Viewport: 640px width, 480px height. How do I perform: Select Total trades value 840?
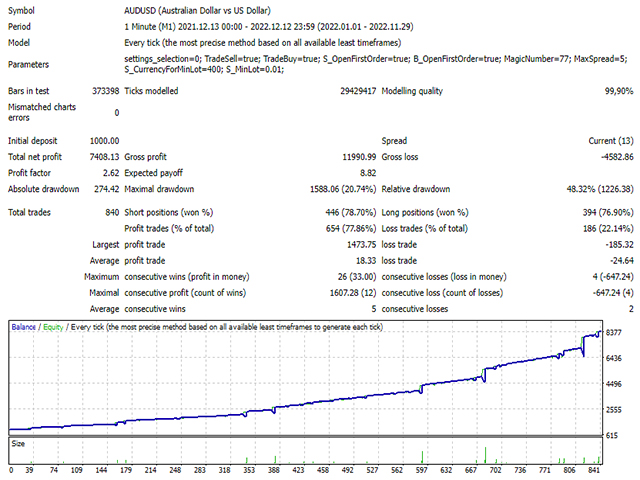coord(112,212)
